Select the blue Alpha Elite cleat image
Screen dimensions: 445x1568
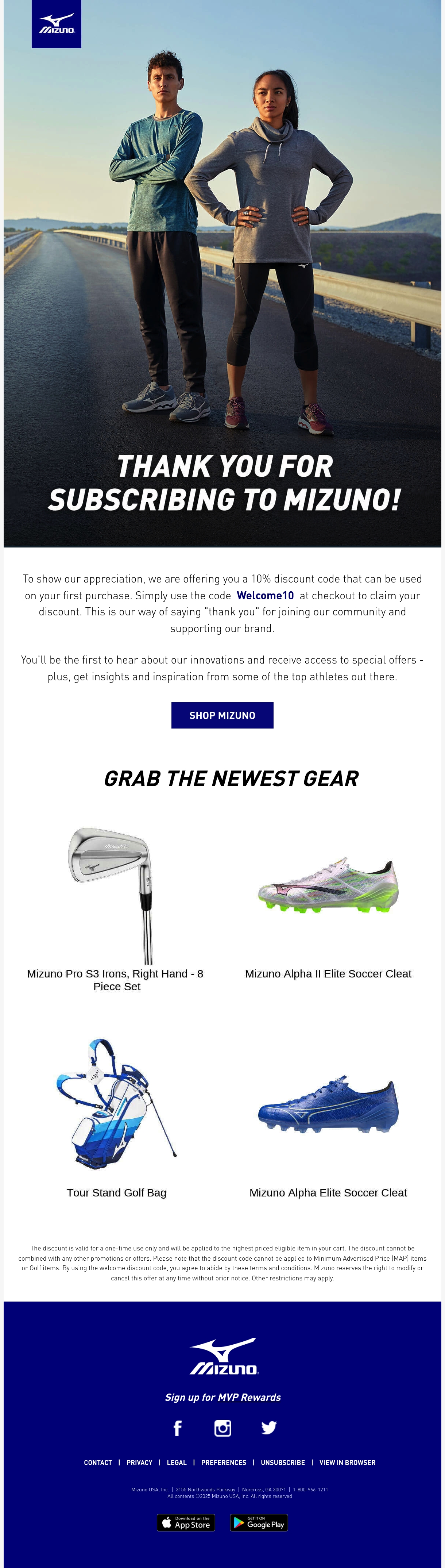pos(328,1104)
